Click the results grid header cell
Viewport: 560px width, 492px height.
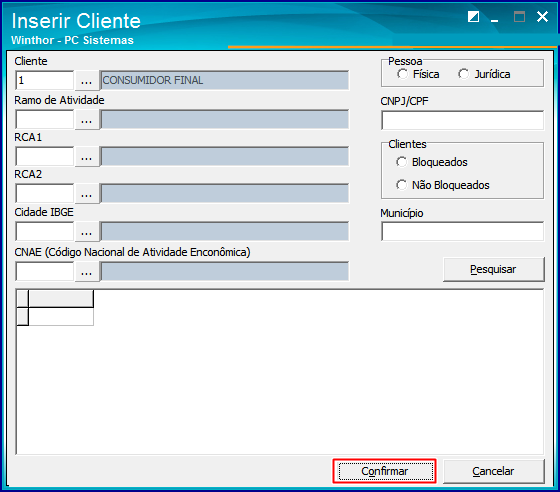pyautogui.click(x=61, y=298)
